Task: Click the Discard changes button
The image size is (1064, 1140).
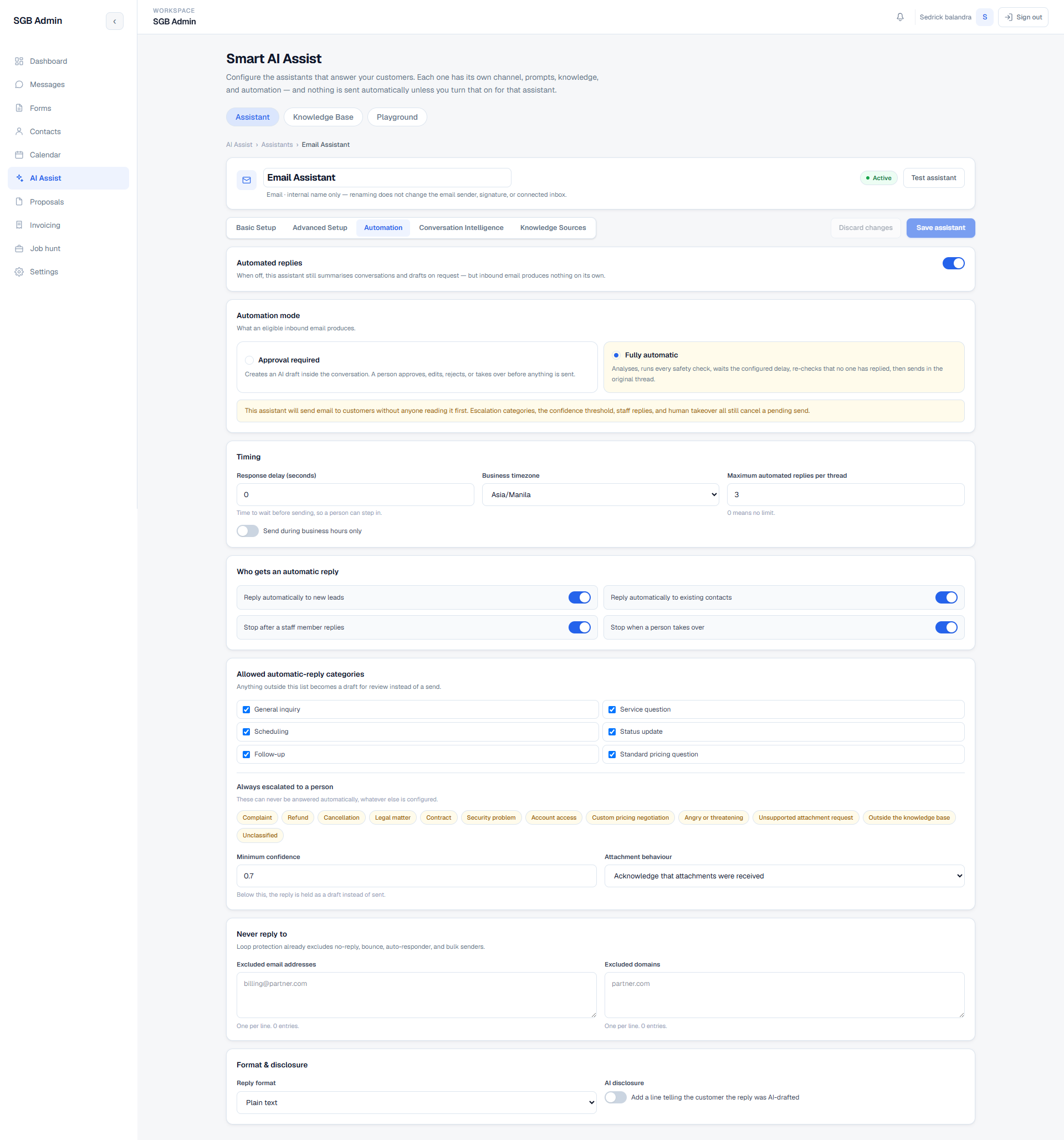Action: click(x=866, y=228)
